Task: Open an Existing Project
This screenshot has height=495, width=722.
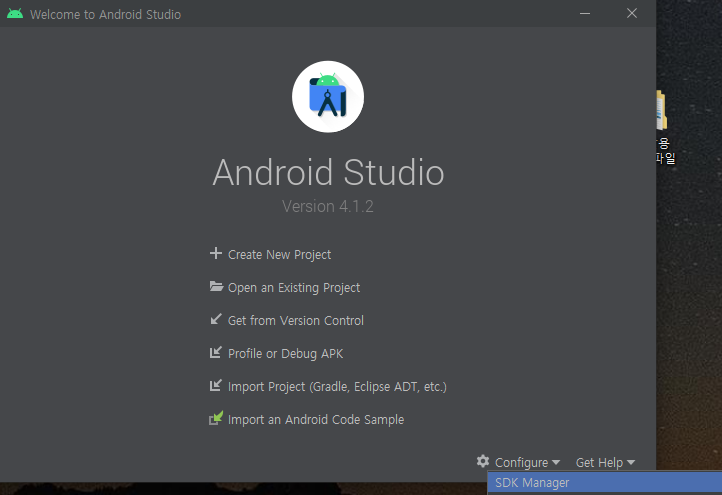Action: [294, 288]
